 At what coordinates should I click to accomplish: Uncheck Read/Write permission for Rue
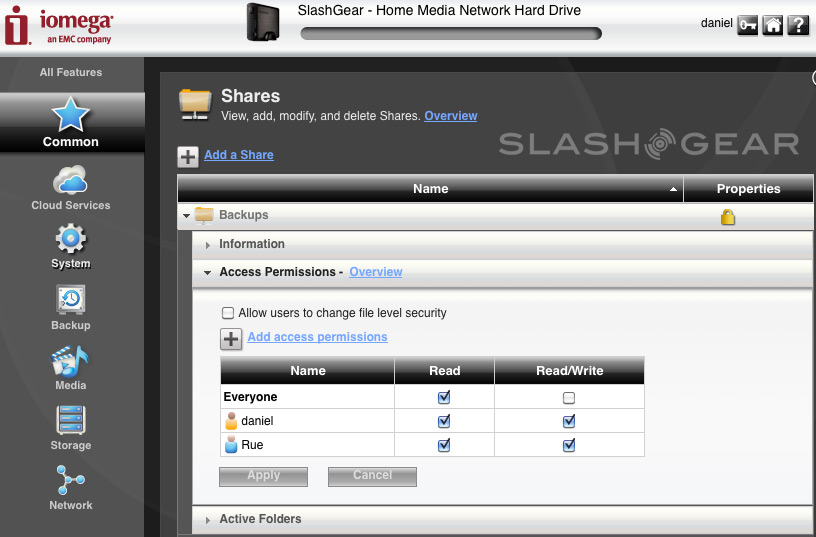tap(569, 445)
